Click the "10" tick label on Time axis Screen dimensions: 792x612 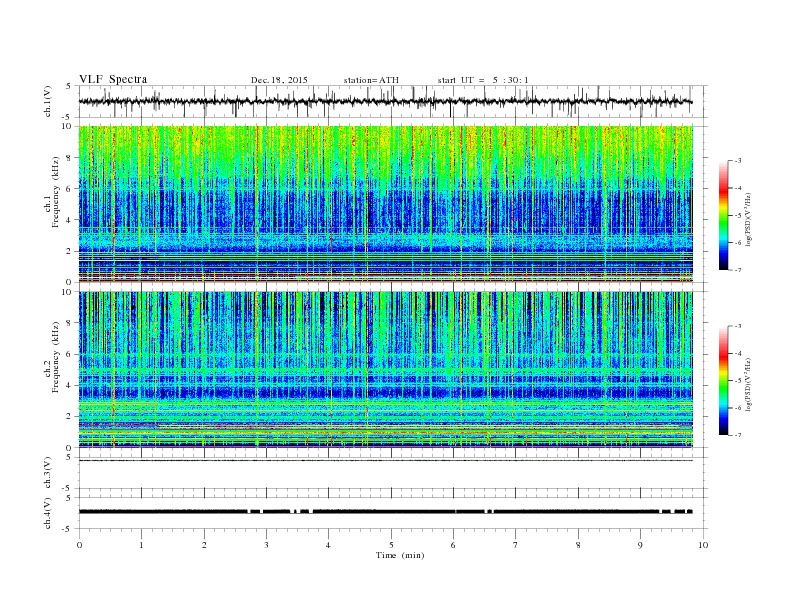703,545
